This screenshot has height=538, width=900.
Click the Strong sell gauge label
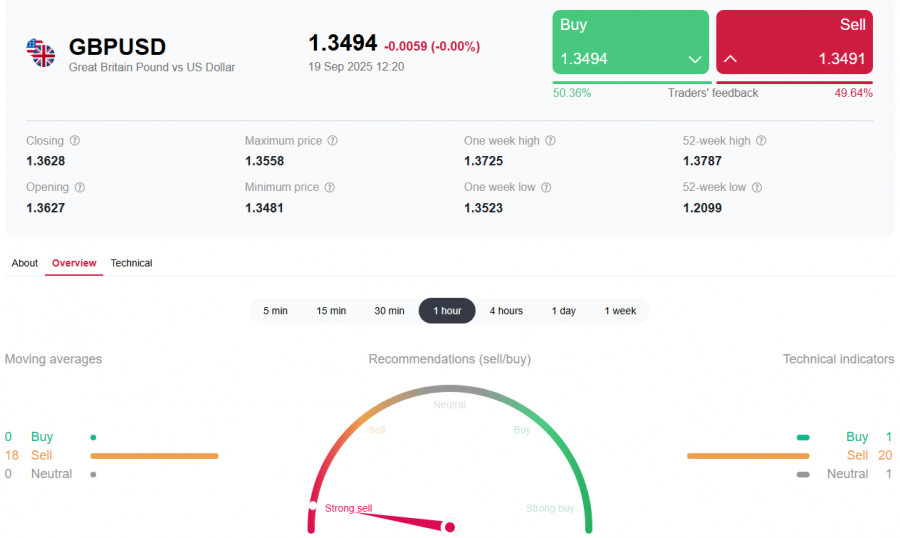(348, 508)
